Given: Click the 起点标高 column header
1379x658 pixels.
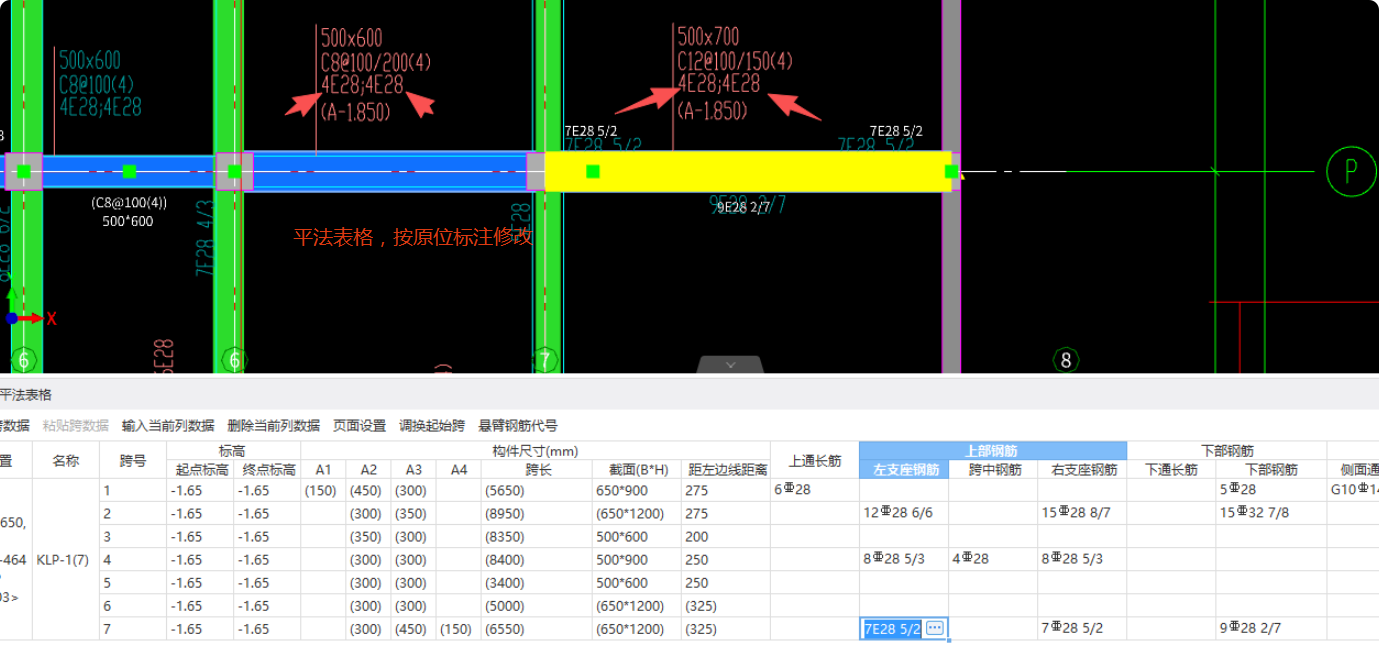Looking at the screenshot, I should pyautogui.click(x=200, y=469).
